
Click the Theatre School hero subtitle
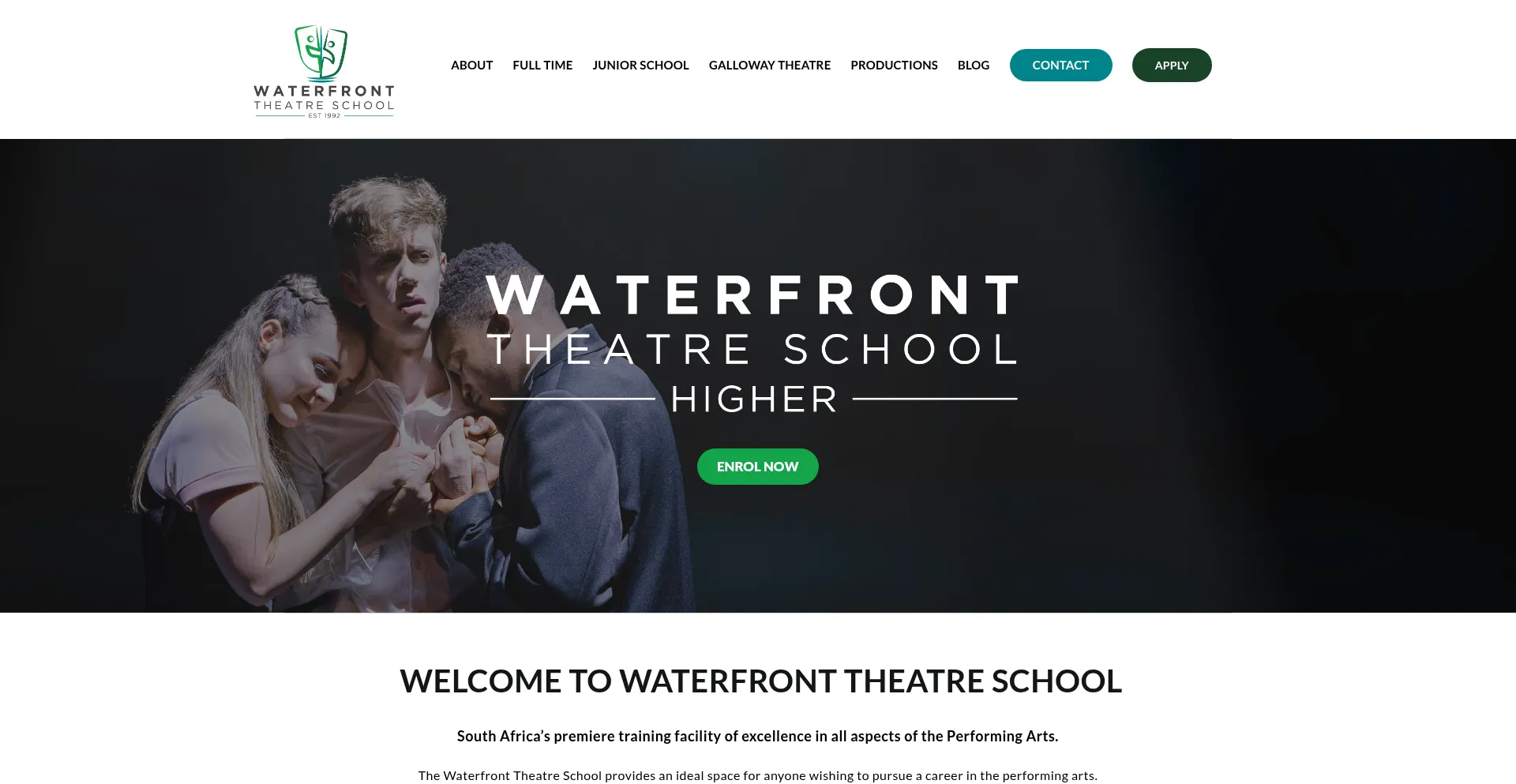(x=752, y=349)
